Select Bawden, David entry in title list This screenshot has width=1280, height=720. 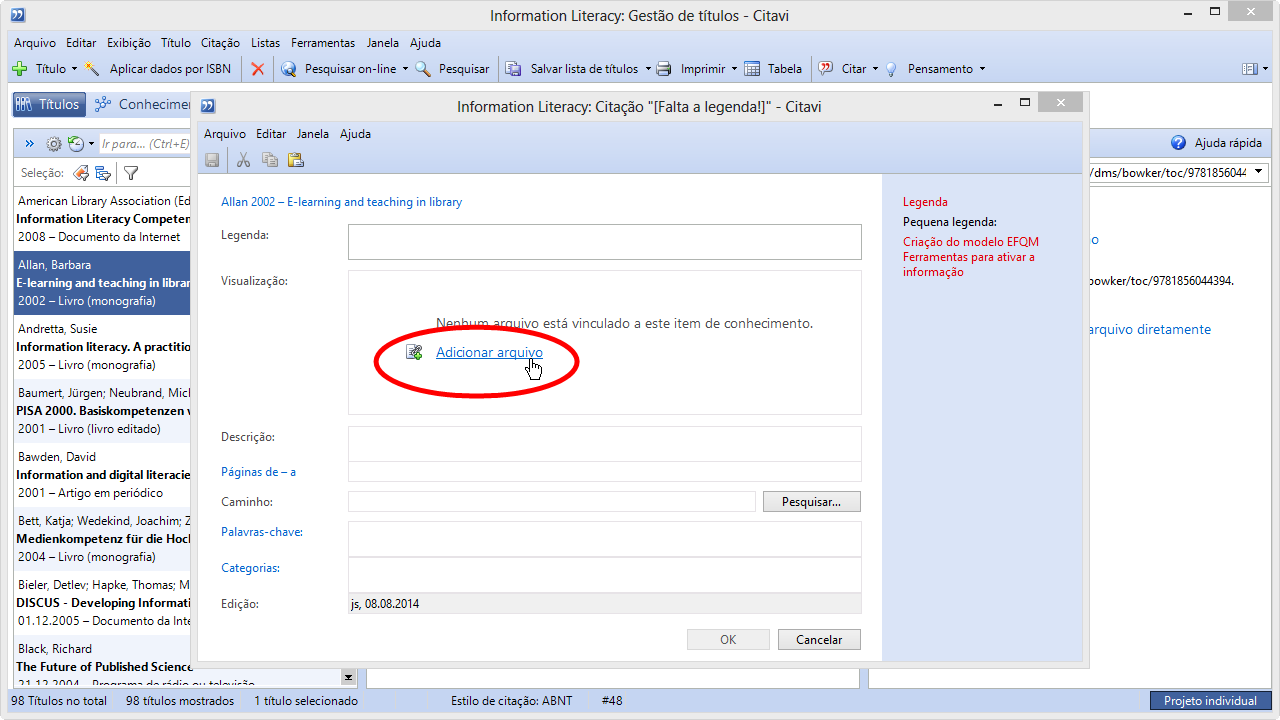(x=102, y=475)
